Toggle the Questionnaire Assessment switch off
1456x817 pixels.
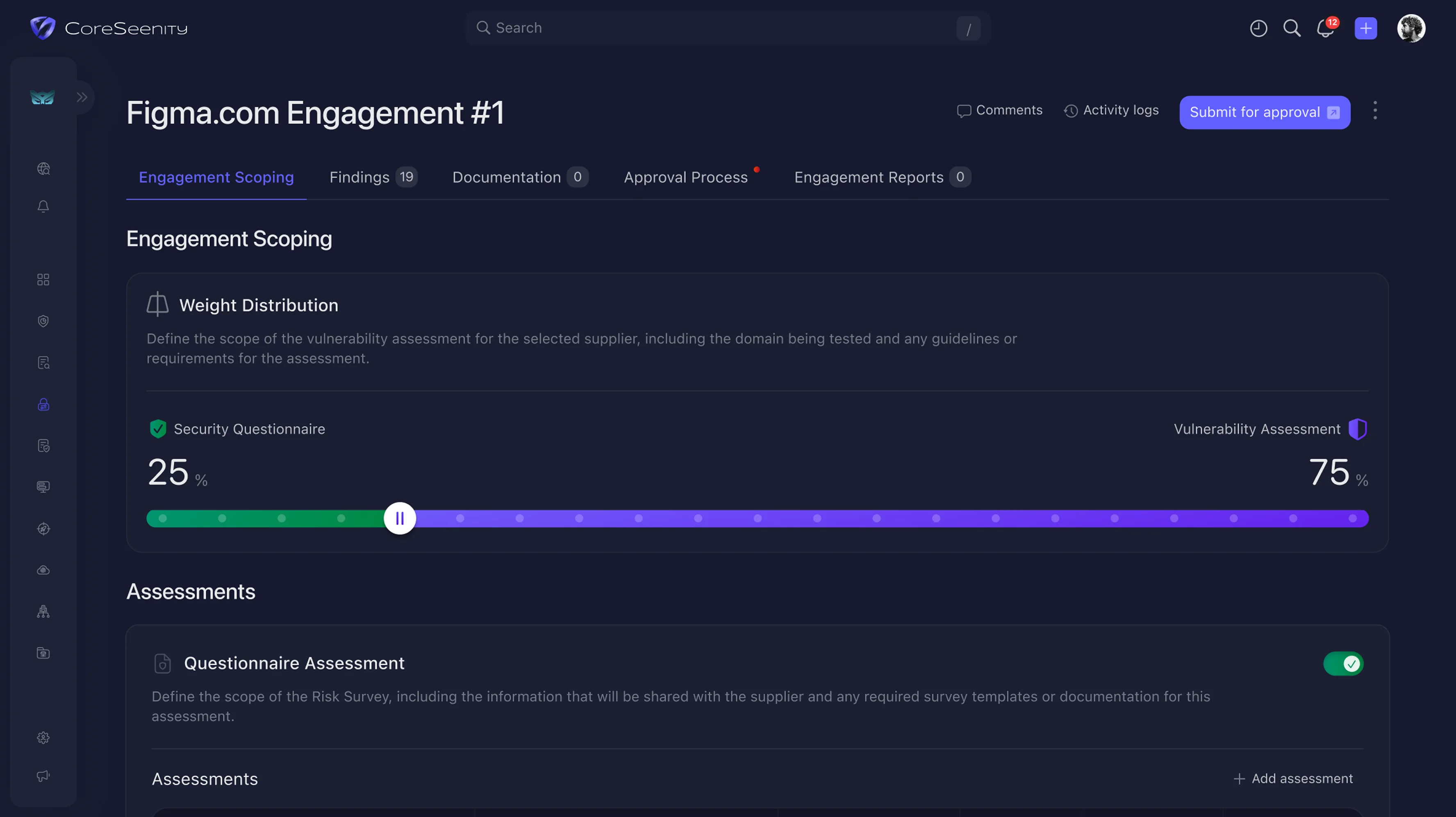[x=1343, y=663]
